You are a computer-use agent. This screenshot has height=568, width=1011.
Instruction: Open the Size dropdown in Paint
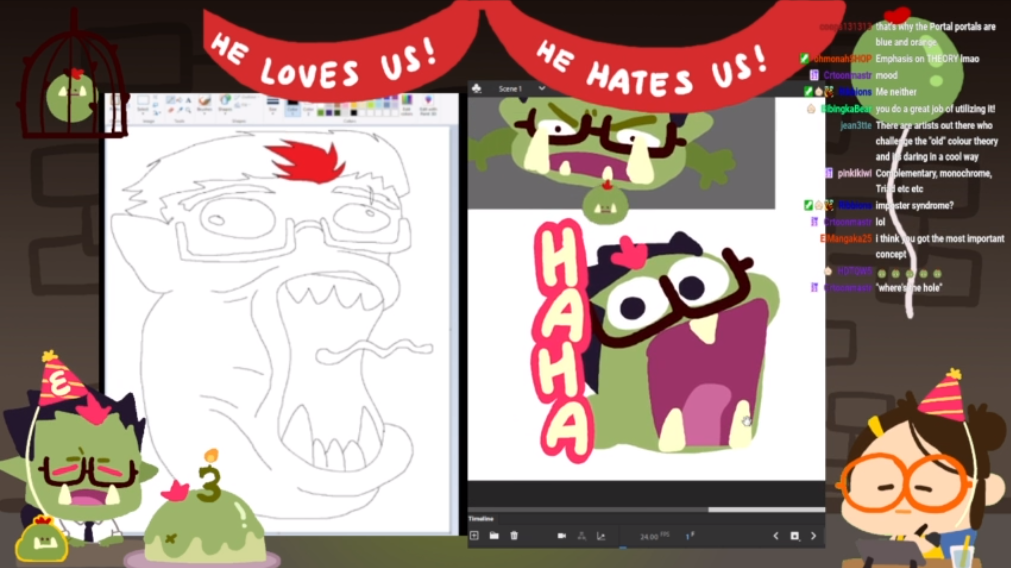(273, 105)
